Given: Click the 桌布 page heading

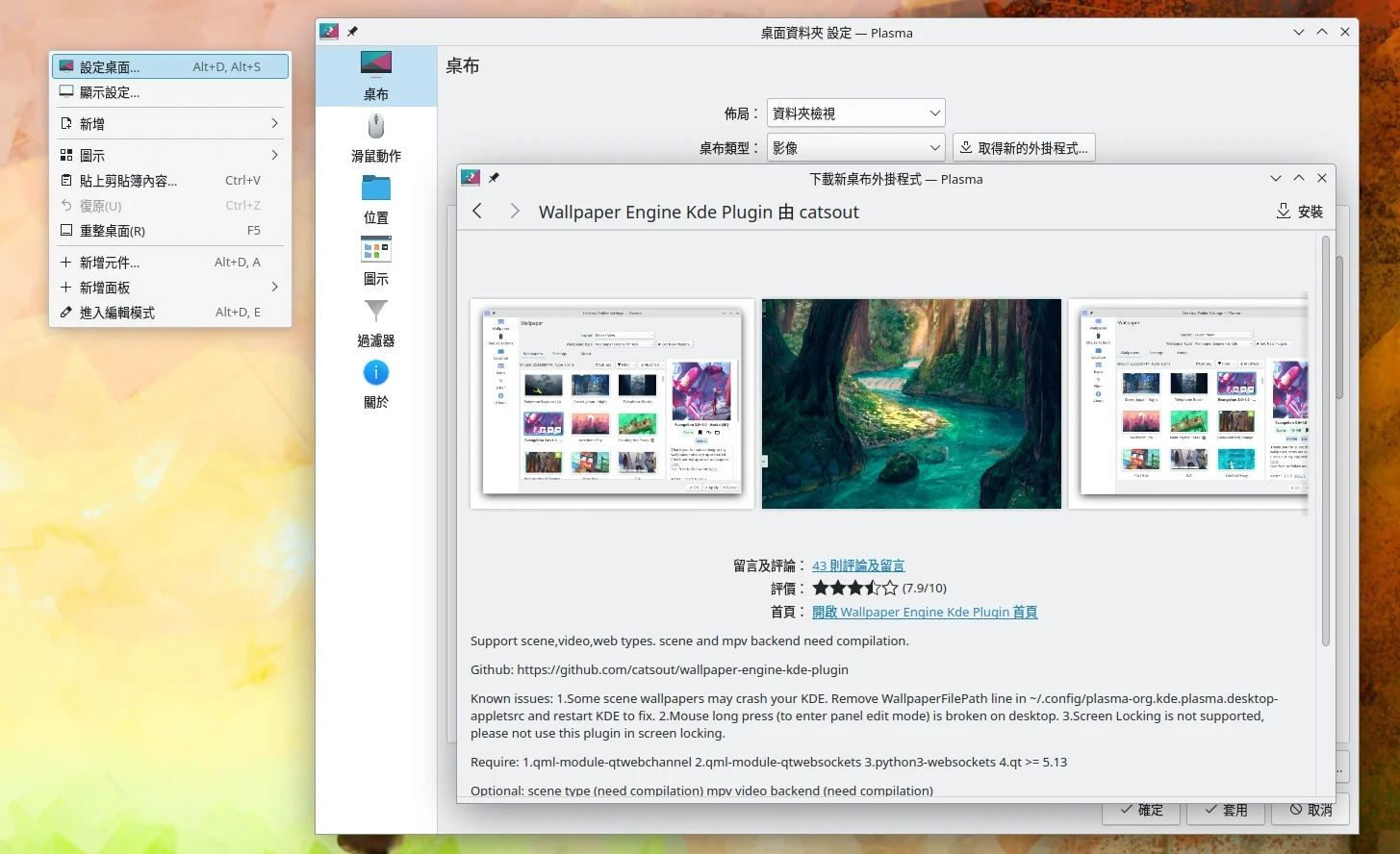Looking at the screenshot, I should coord(463,65).
